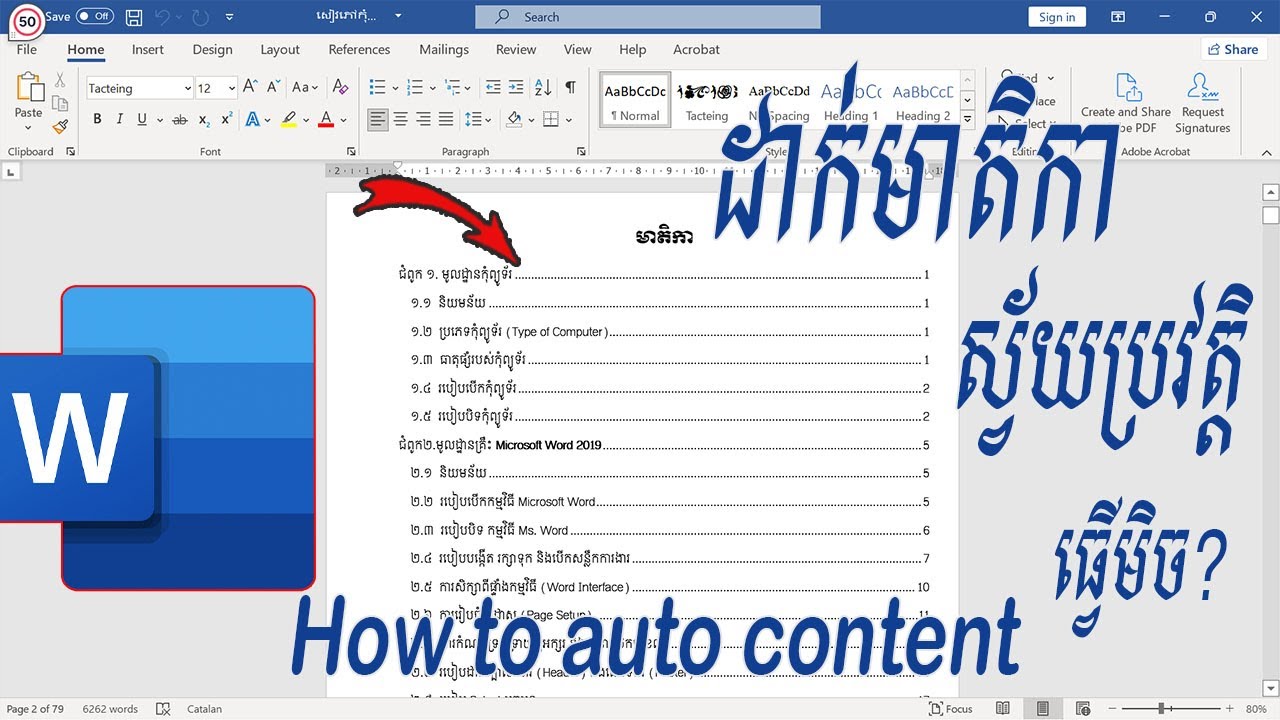This screenshot has height=720, width=1280.
Task: Open the Borders dropdown arrow
Action: (x=567, y=120)
